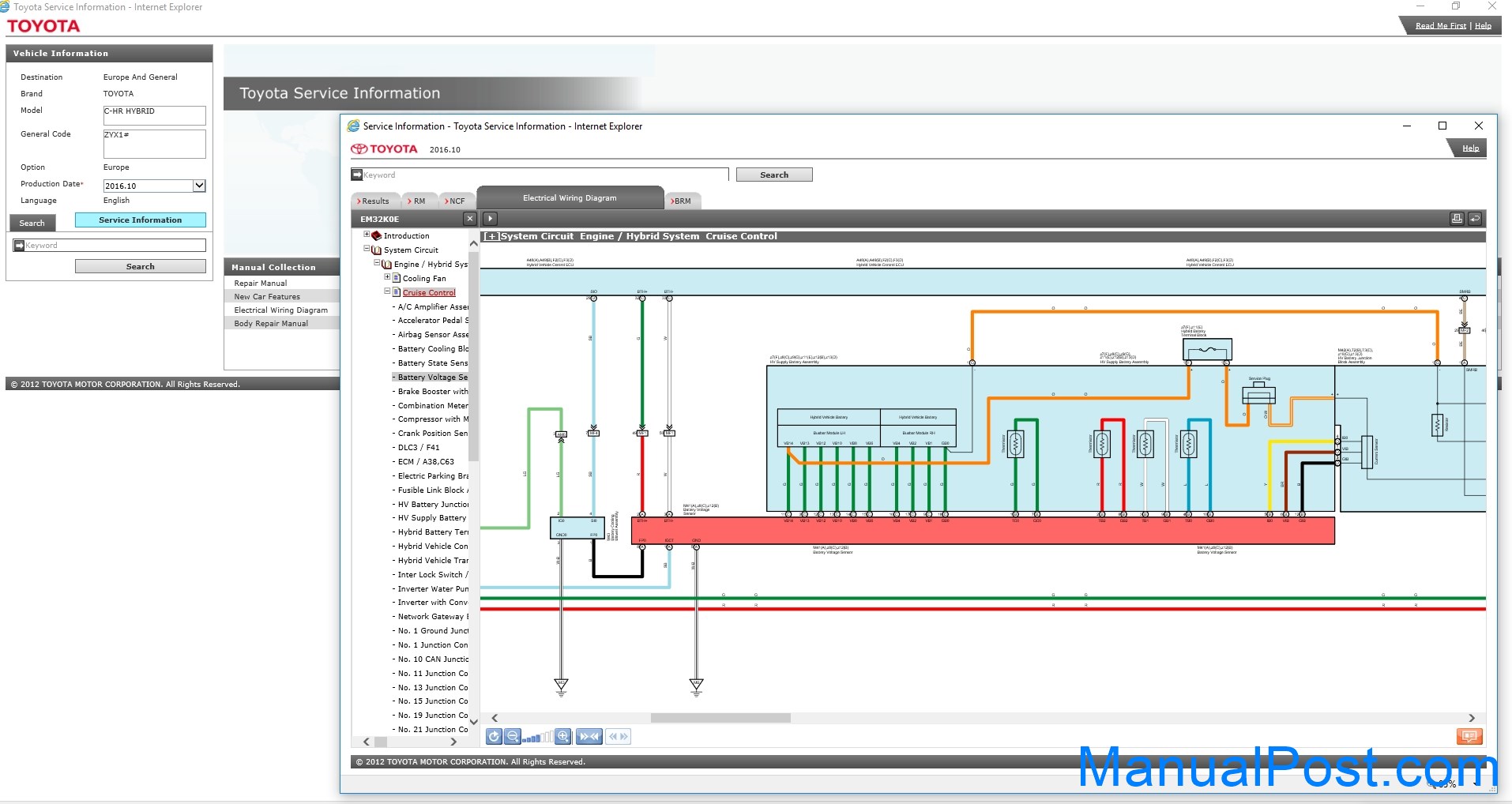Collapse the Engine / Hybrid System node
Screen dimensions: 1512x804
tap(377, 263)
